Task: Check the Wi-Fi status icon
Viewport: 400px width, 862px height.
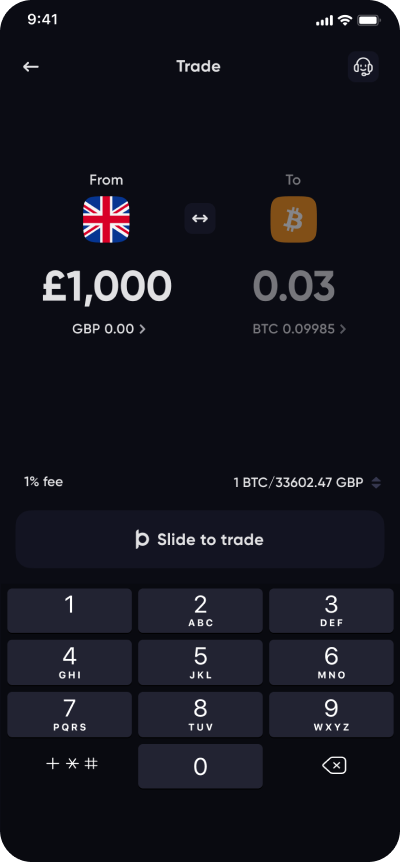Action: point(345,20)
